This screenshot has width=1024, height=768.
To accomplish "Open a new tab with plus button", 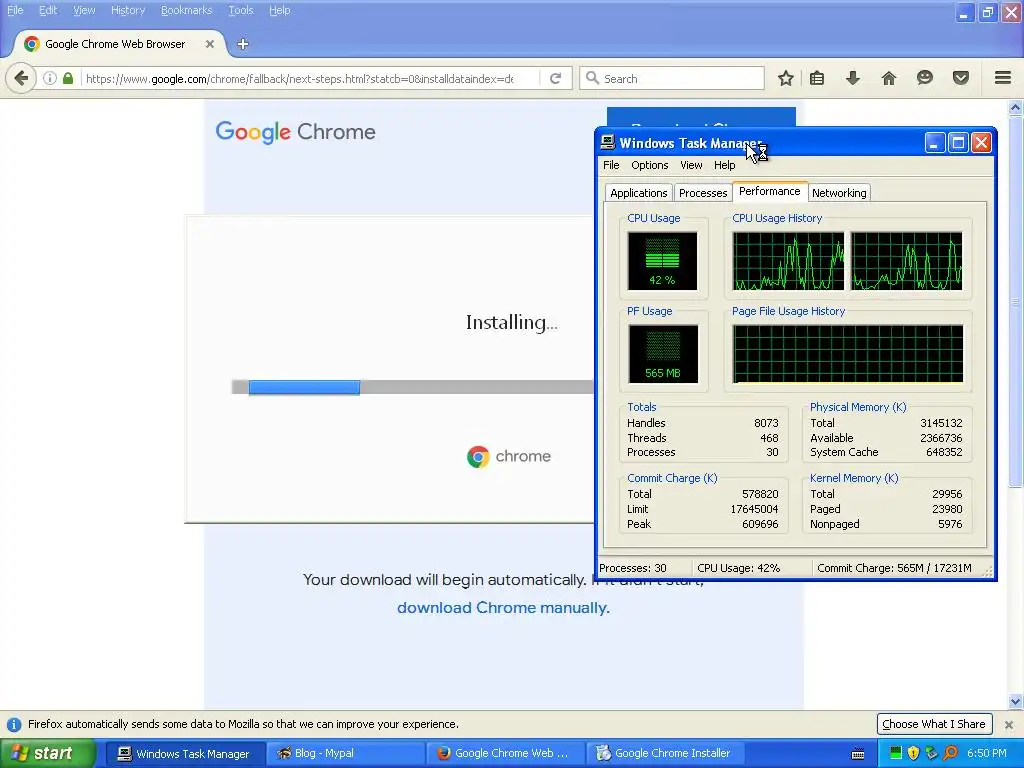I will pyautogui.click(x=243, y=44).
